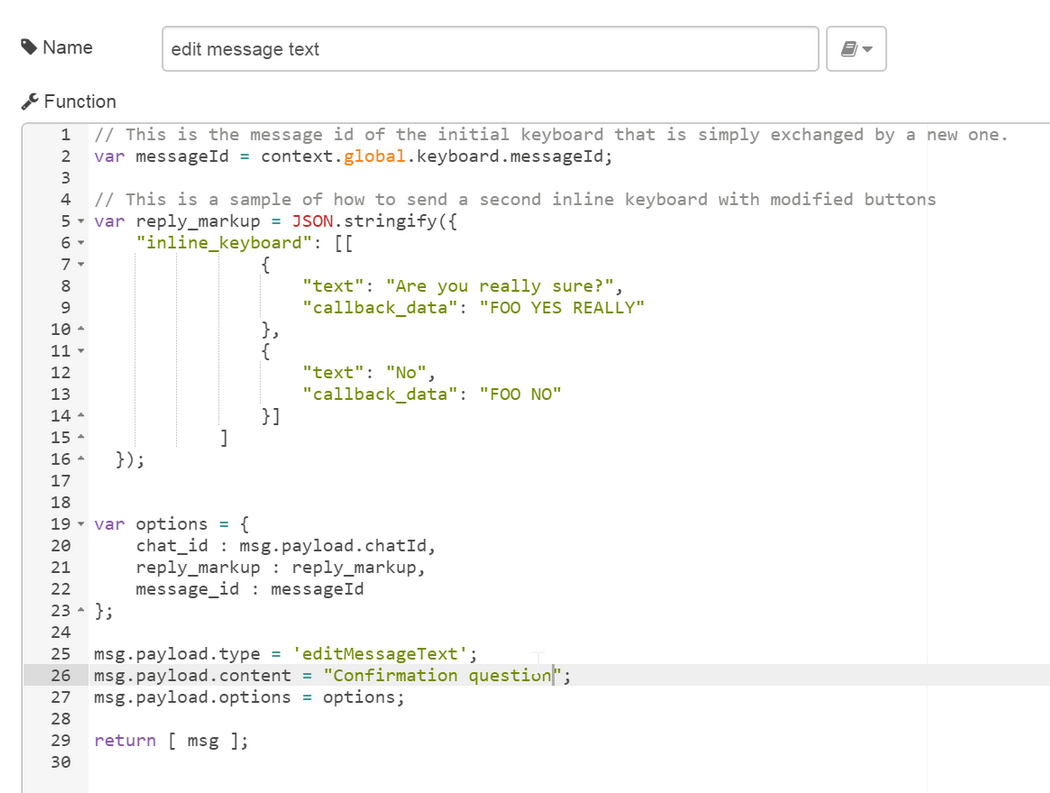1050x793 pixels.
Task: Click the wrench icon beside Function
Action: pyautogui.click(x=29, y=101)
